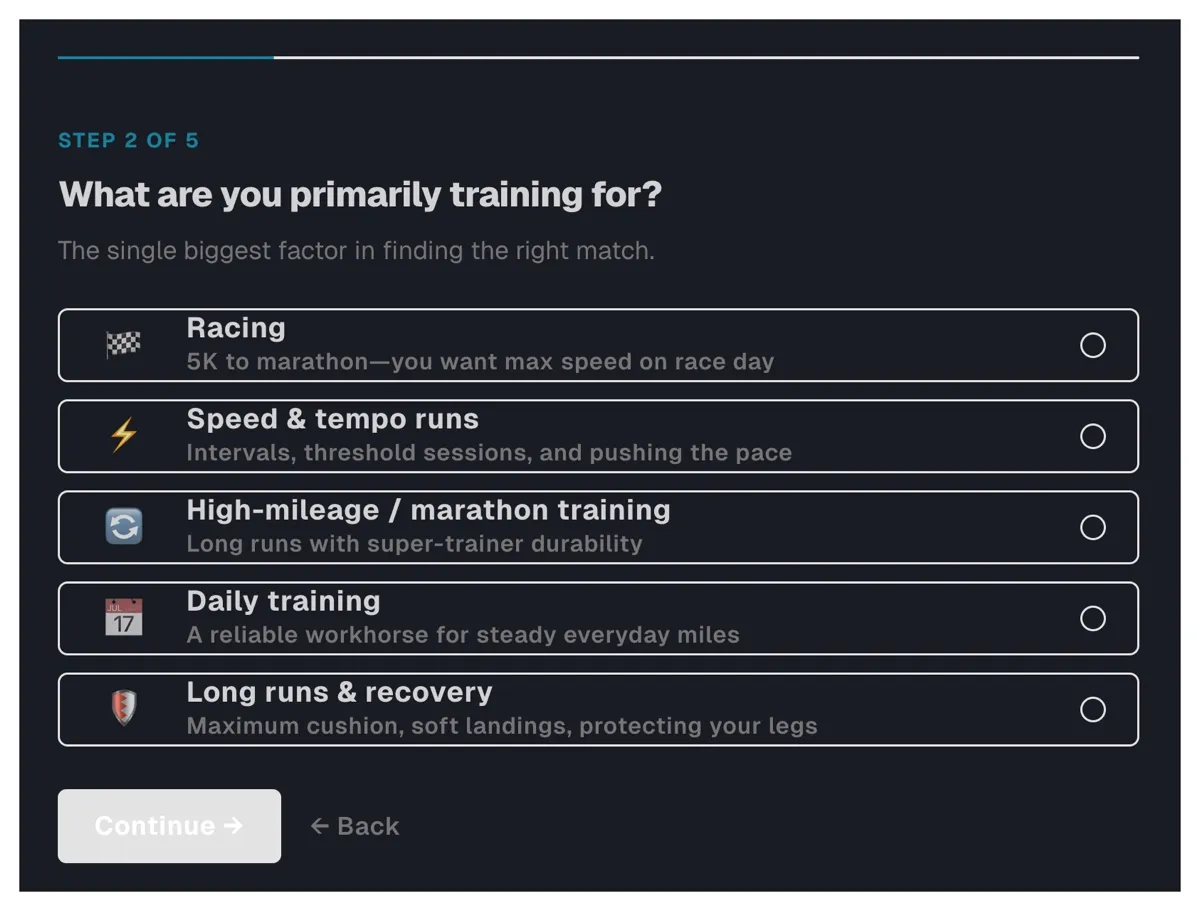1200x911 pixels.
Task: Click the shield recovery icon
Action: [124, 709]
